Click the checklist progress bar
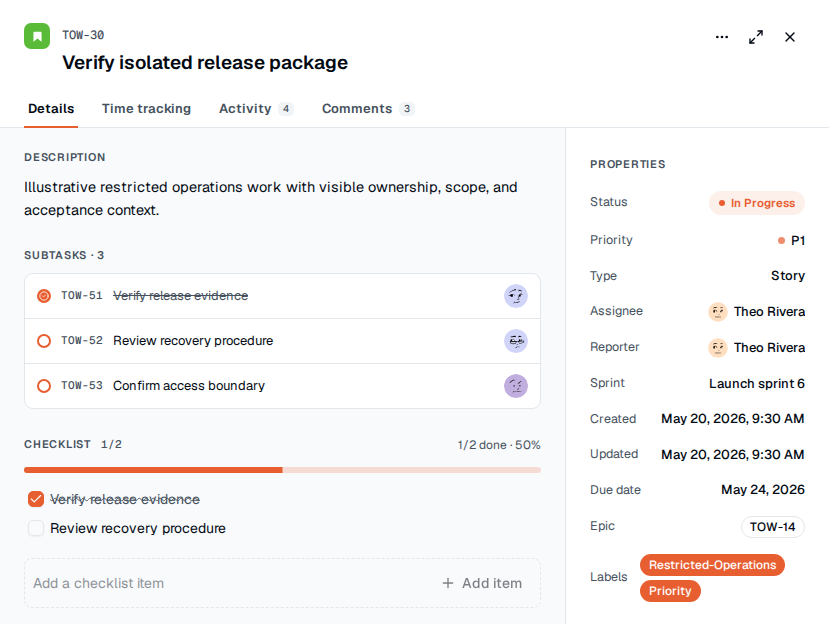The image size is (829, 624). [282, 470]
